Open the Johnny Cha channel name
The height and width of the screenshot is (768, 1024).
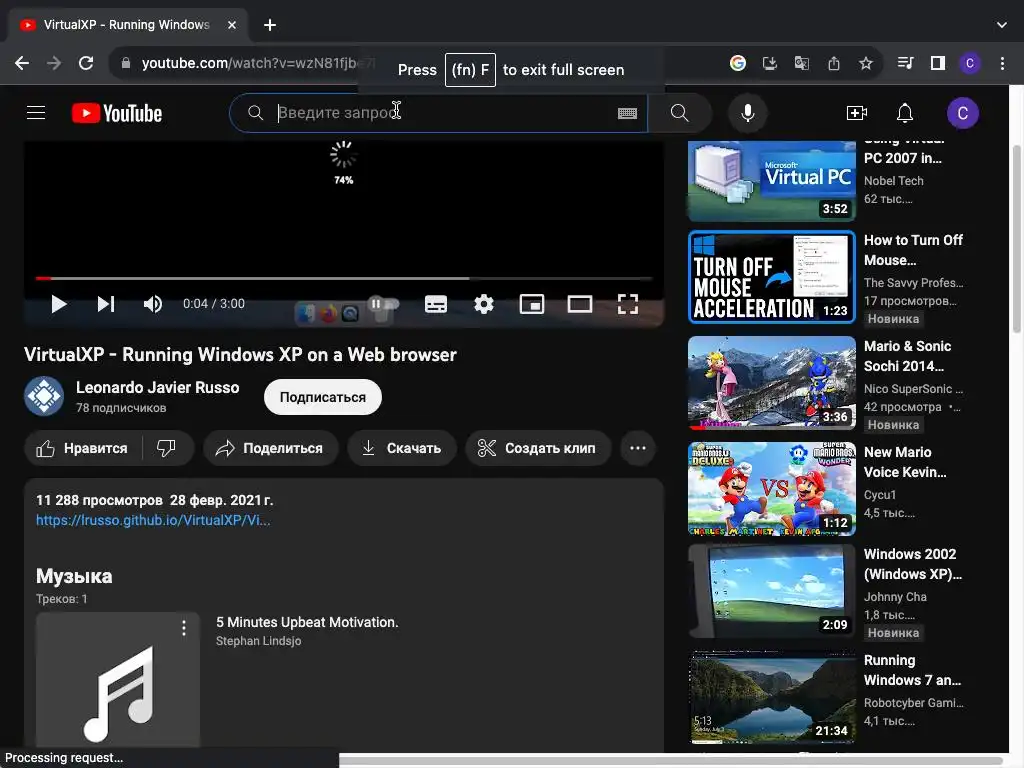click(x=895, y=597)
